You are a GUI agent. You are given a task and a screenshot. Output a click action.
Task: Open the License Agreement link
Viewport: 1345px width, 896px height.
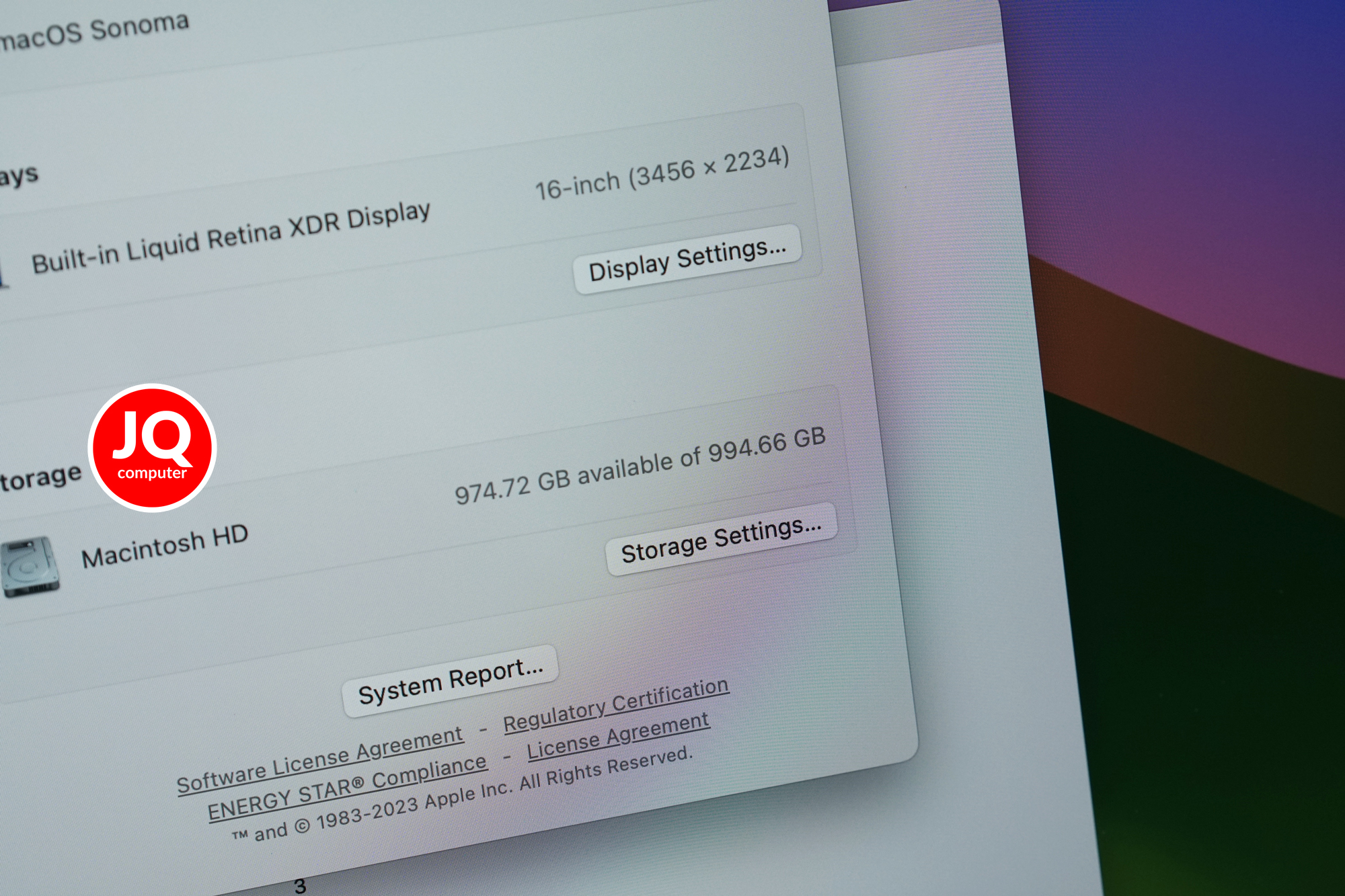(x=618, y=736)
